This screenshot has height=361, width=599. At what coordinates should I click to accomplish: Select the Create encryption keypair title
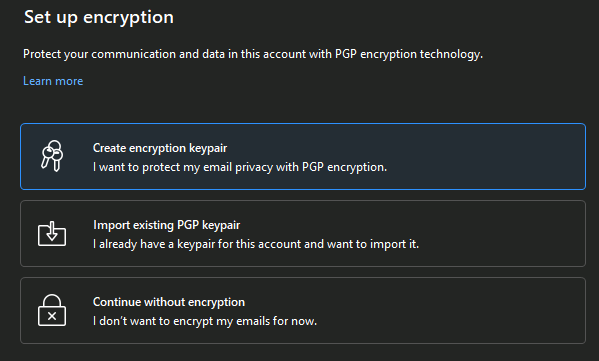(x=160, y=148)
